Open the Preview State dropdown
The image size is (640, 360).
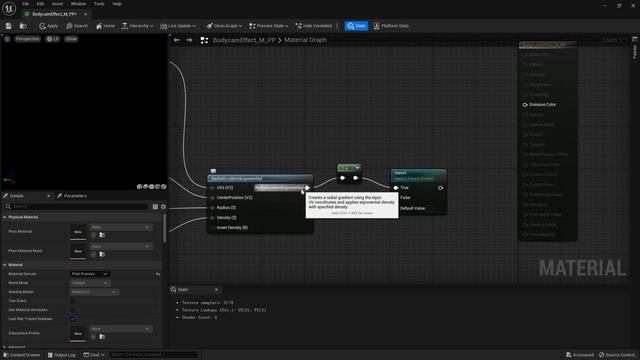[x=269, y=26]
